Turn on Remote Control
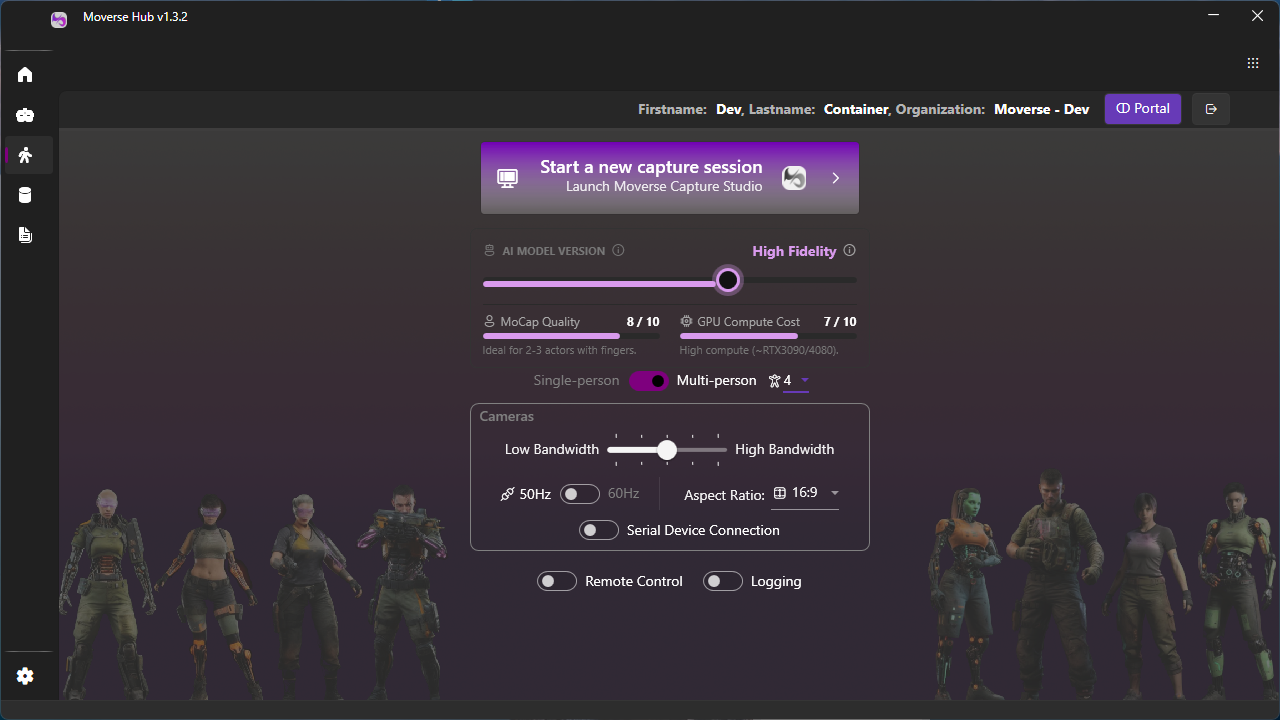The width and height of the screenshot is (1280, 720). click(x=557, y=581)
